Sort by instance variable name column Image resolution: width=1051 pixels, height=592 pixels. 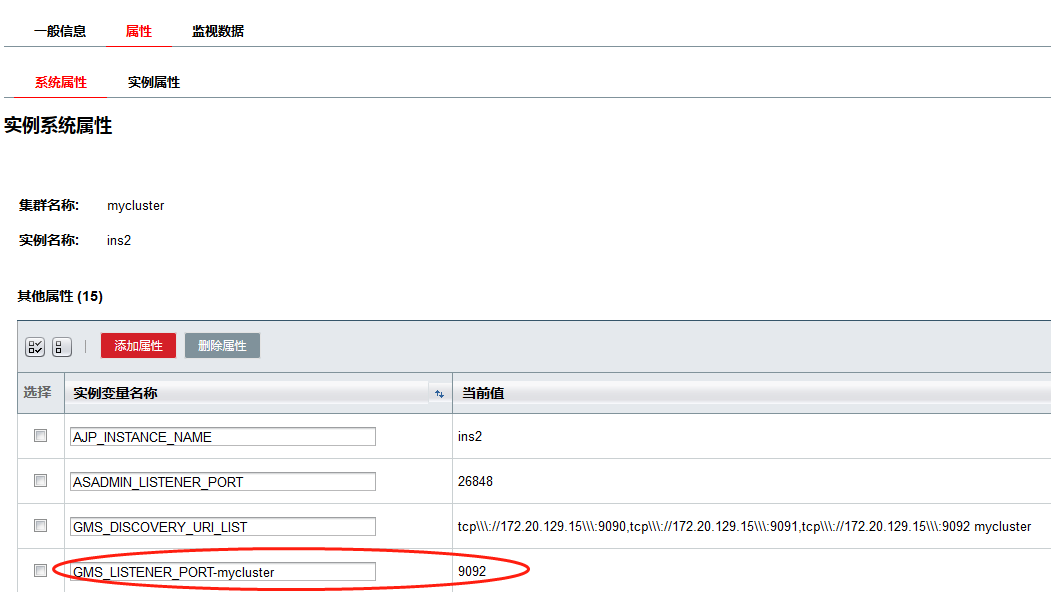pos(438,394)
